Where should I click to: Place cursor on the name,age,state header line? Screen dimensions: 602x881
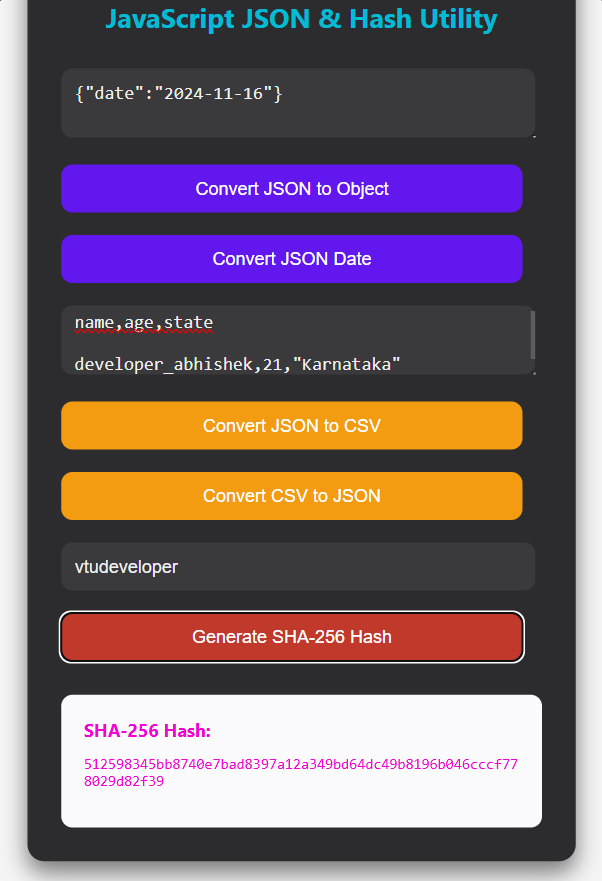coord(144,323)
